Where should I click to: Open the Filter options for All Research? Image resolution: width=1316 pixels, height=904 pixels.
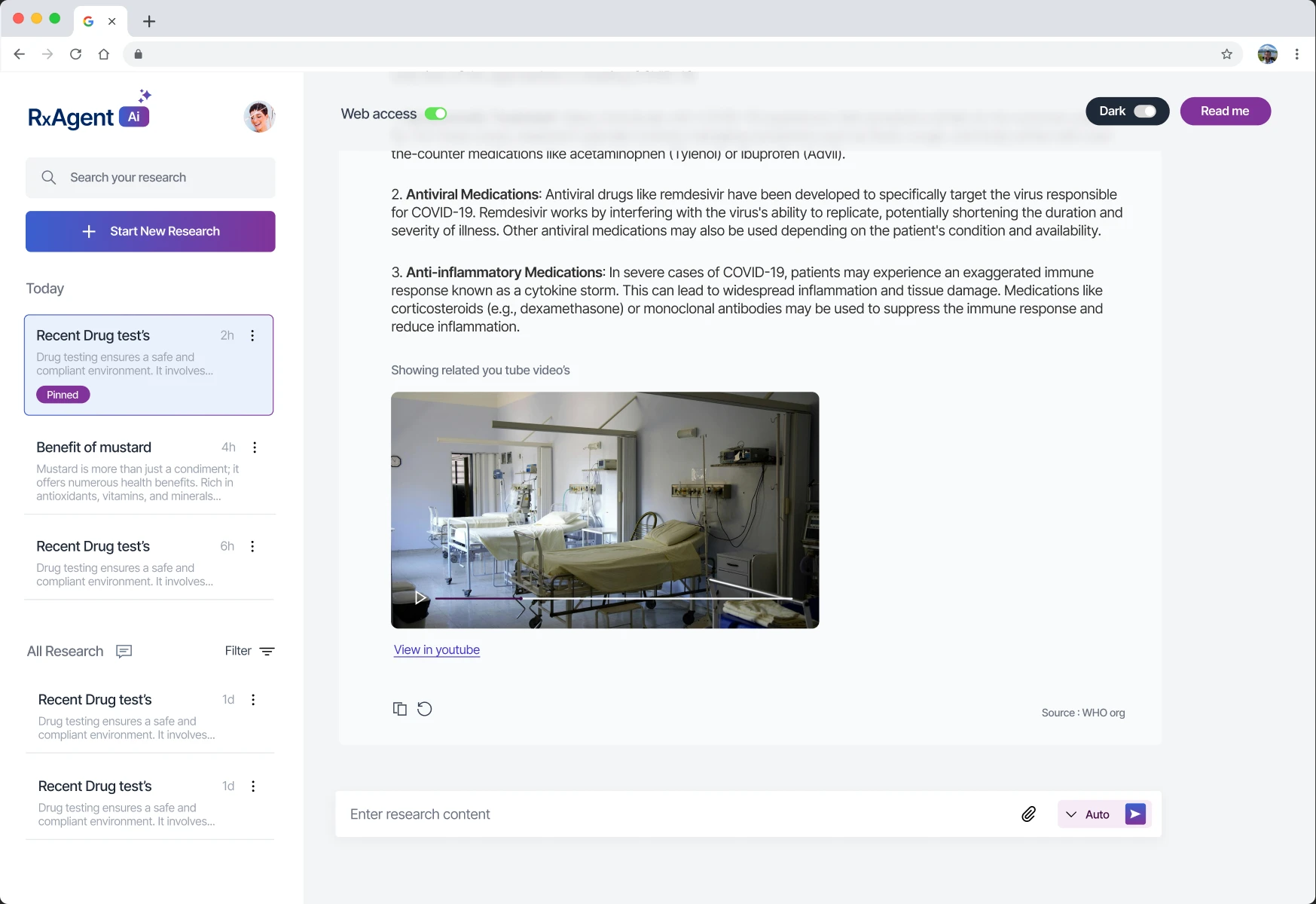point(249,651)
